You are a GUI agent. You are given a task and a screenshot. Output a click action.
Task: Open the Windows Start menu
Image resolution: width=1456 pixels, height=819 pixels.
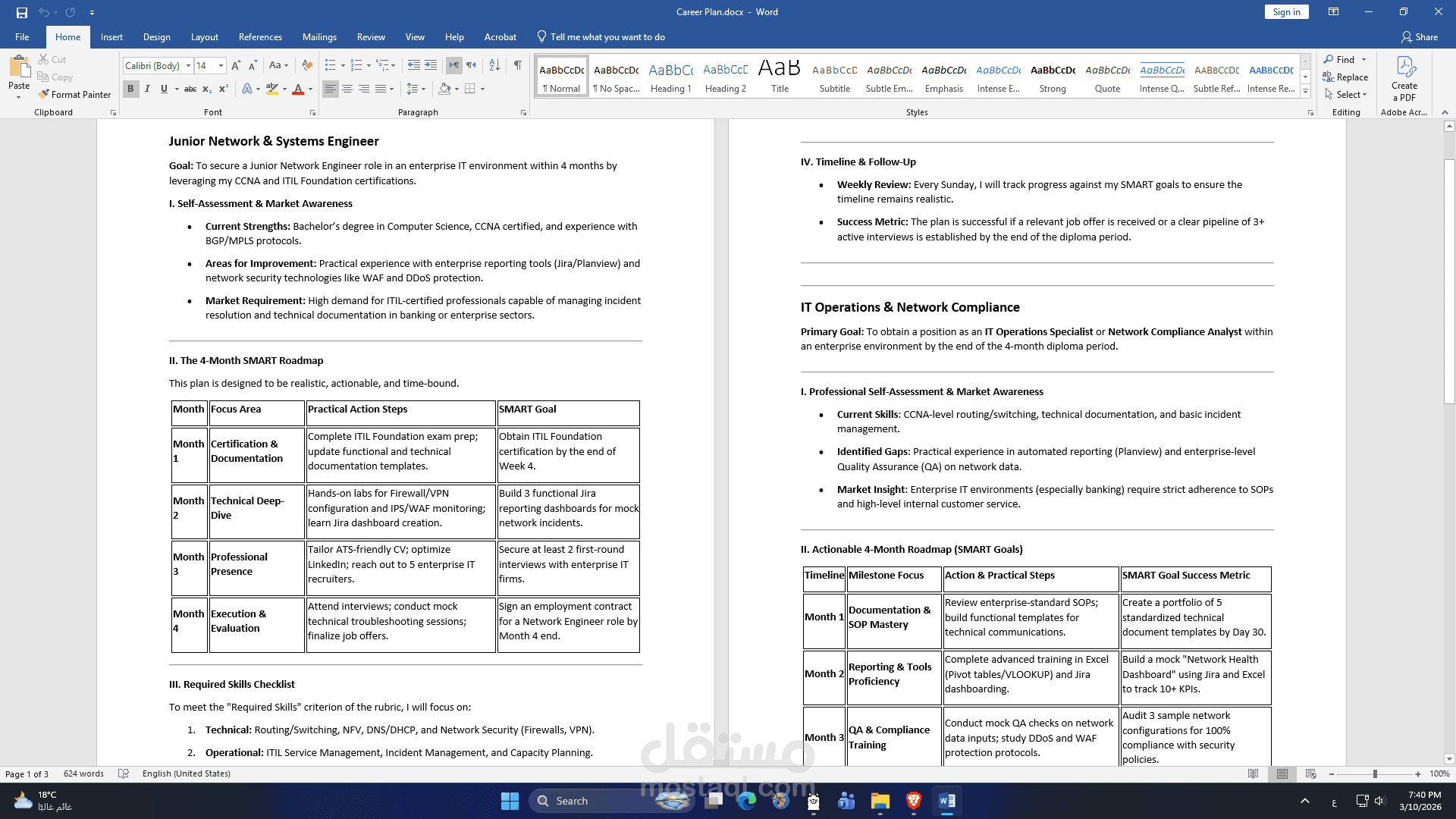(x=510, y=801)
